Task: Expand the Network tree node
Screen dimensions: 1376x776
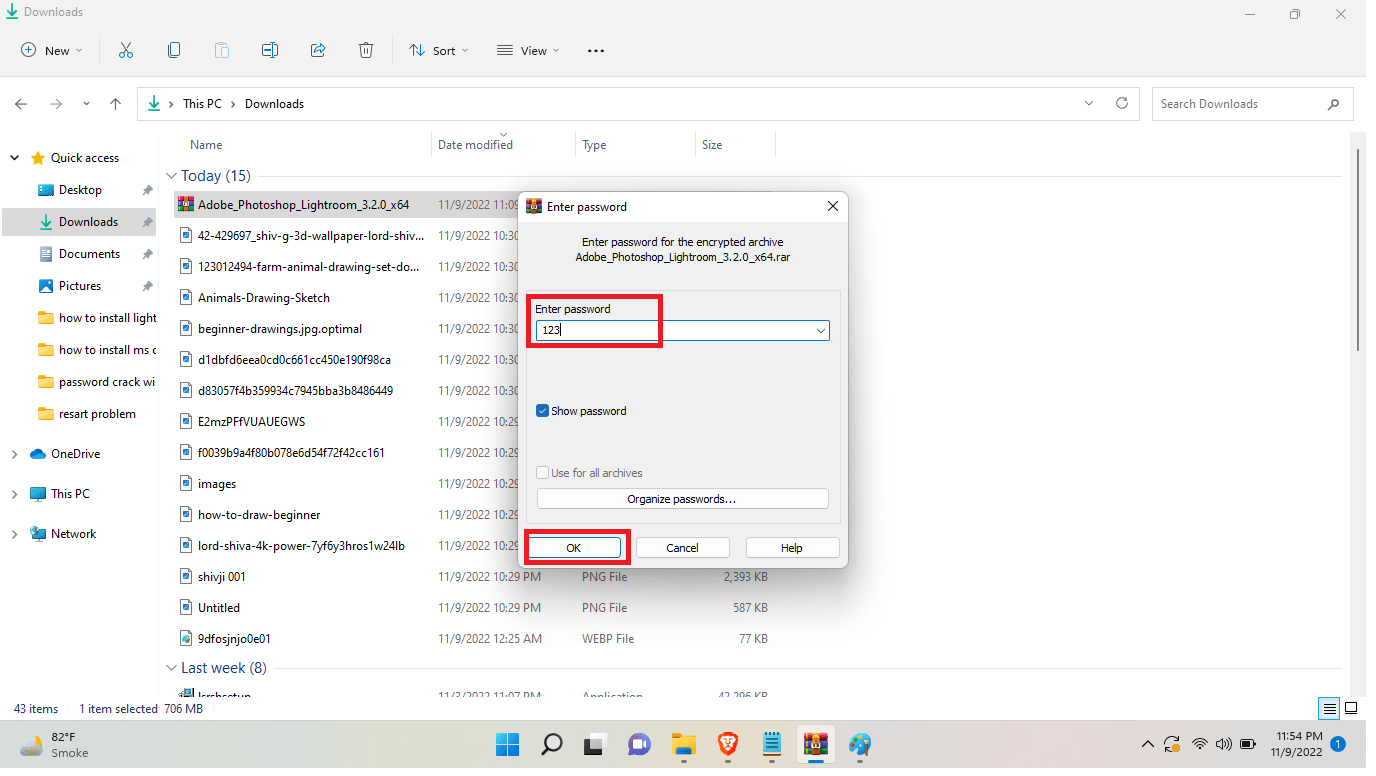Action: click(14, 534)
